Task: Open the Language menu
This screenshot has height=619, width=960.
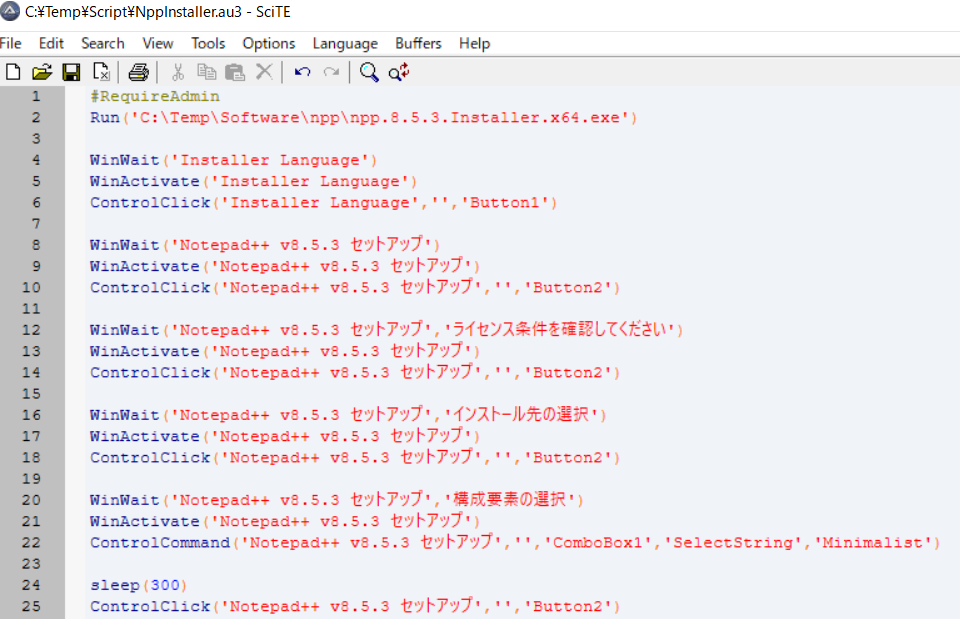Action: [x=345, y=43]
